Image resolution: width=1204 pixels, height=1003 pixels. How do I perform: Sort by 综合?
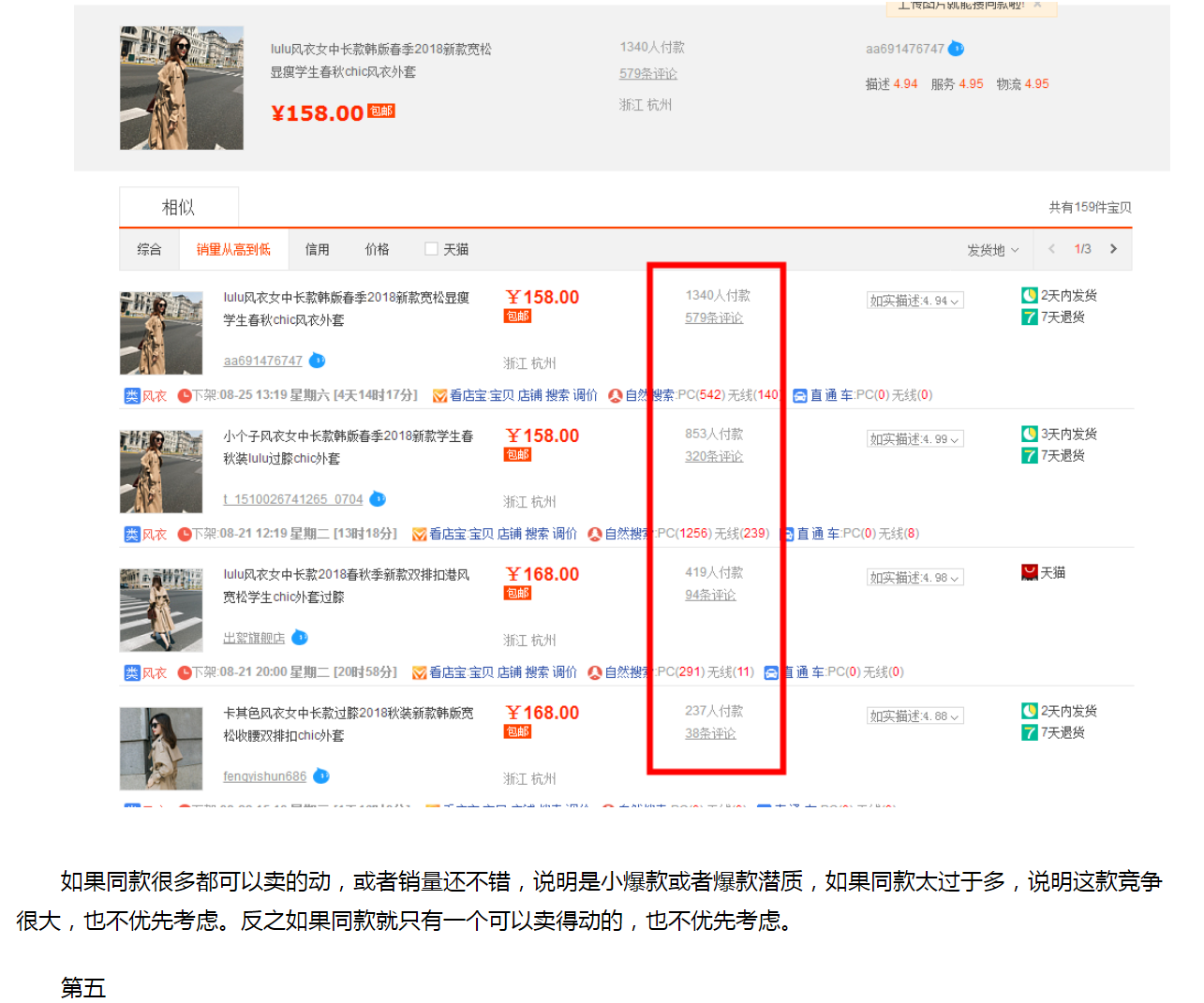149,249
